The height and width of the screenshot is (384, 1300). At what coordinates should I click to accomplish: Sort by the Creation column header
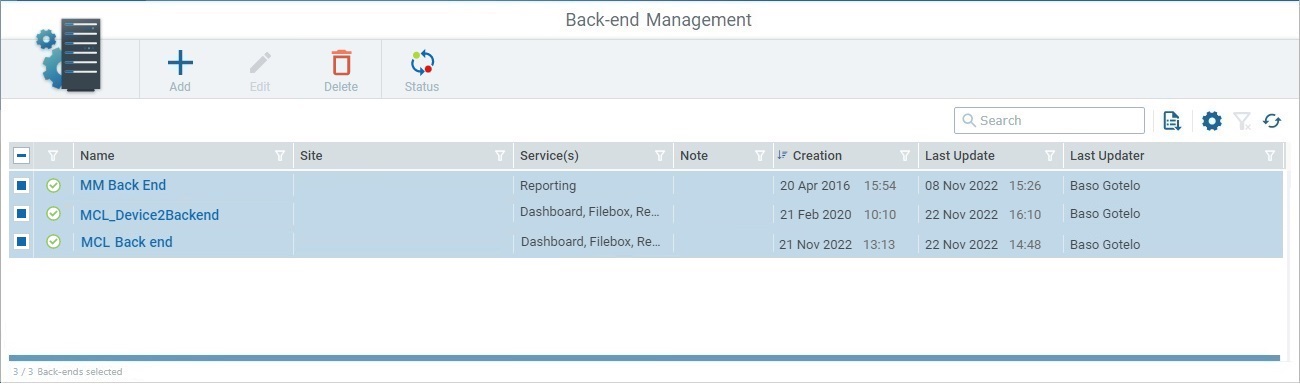(x=817, y=156)
